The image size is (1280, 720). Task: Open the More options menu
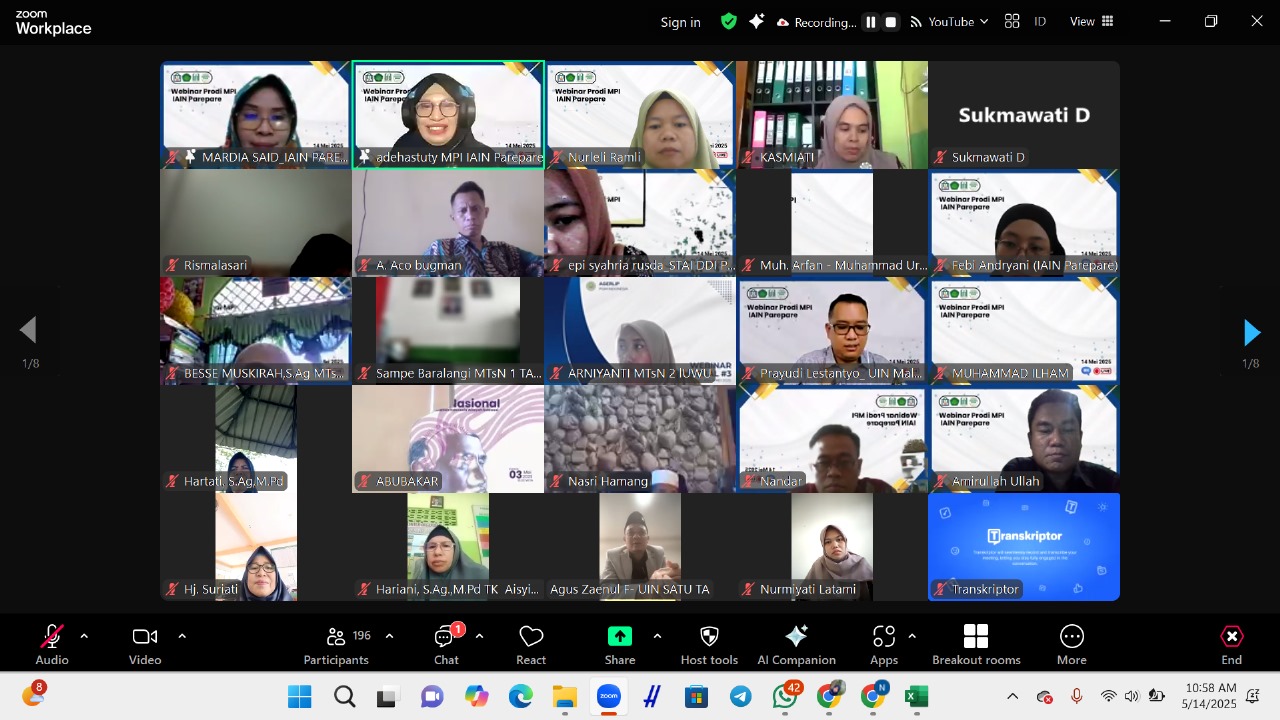[1071, 645]
